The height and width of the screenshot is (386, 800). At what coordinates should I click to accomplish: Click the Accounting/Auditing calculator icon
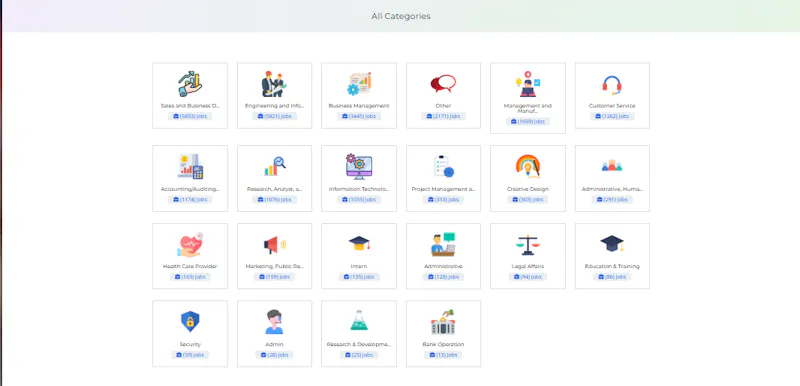click(190, 167)
